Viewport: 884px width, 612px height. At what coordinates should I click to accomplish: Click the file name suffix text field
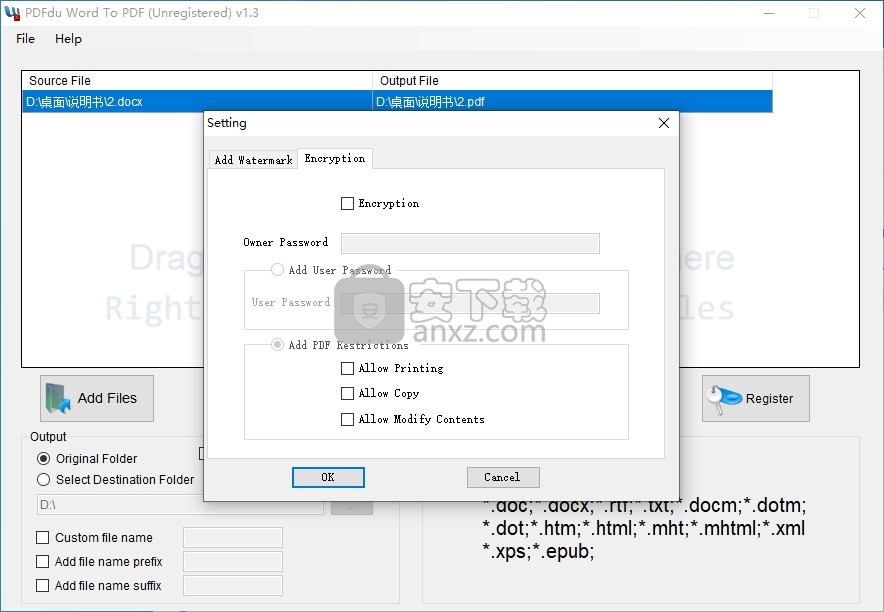coord(233,586)
